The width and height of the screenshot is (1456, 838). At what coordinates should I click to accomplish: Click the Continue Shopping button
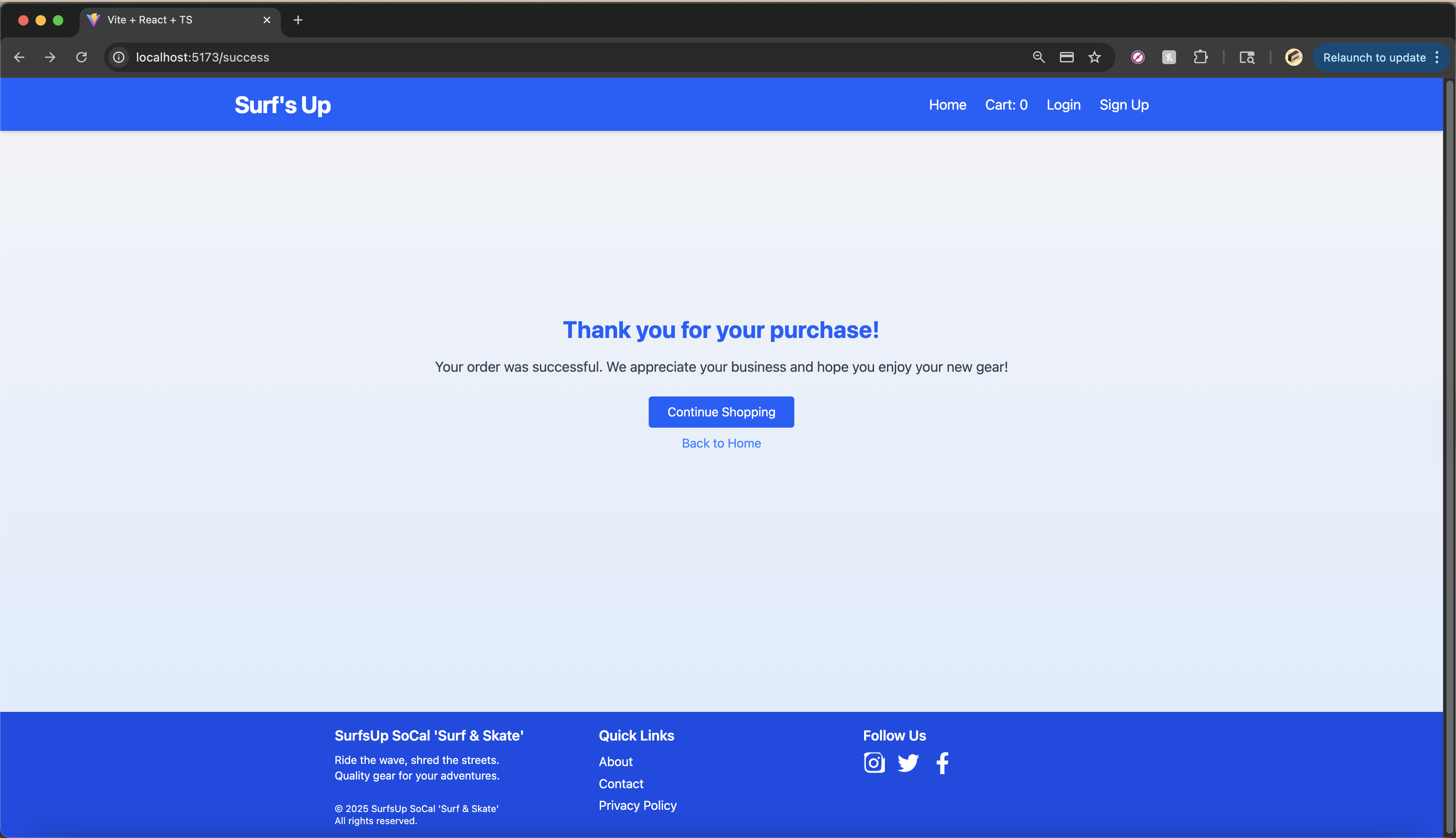tap(721, 412)
